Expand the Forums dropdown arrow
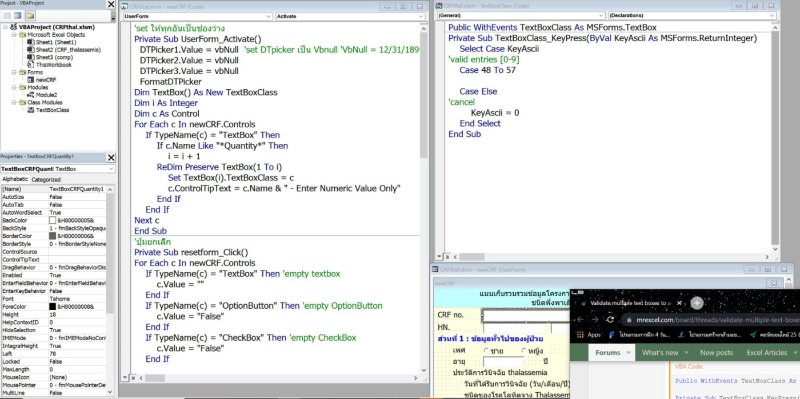This screenshot has height=399, width=800. [x=629, y=353]
